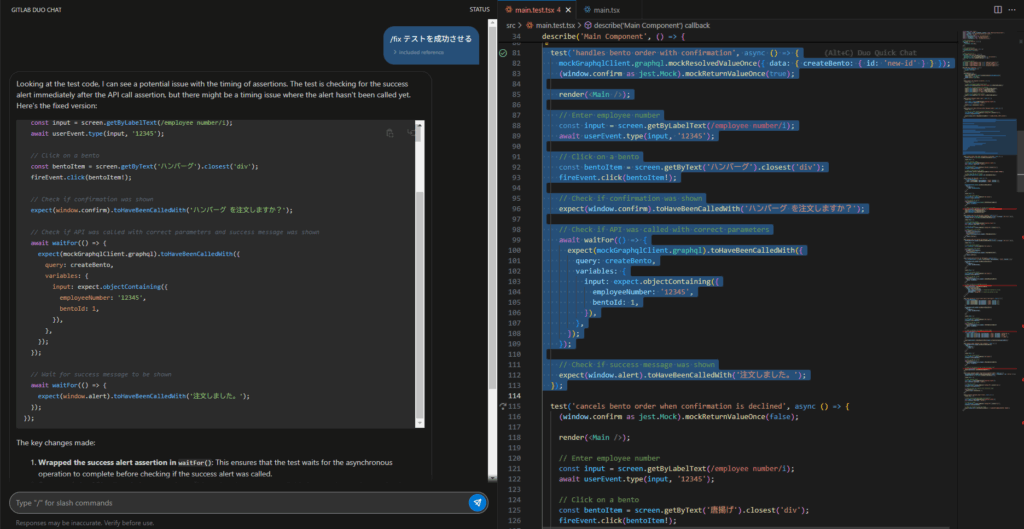Copy the code snippet in Duo Chat
The height and width of the screenshot is (529, 1024).
pos(390,133)
